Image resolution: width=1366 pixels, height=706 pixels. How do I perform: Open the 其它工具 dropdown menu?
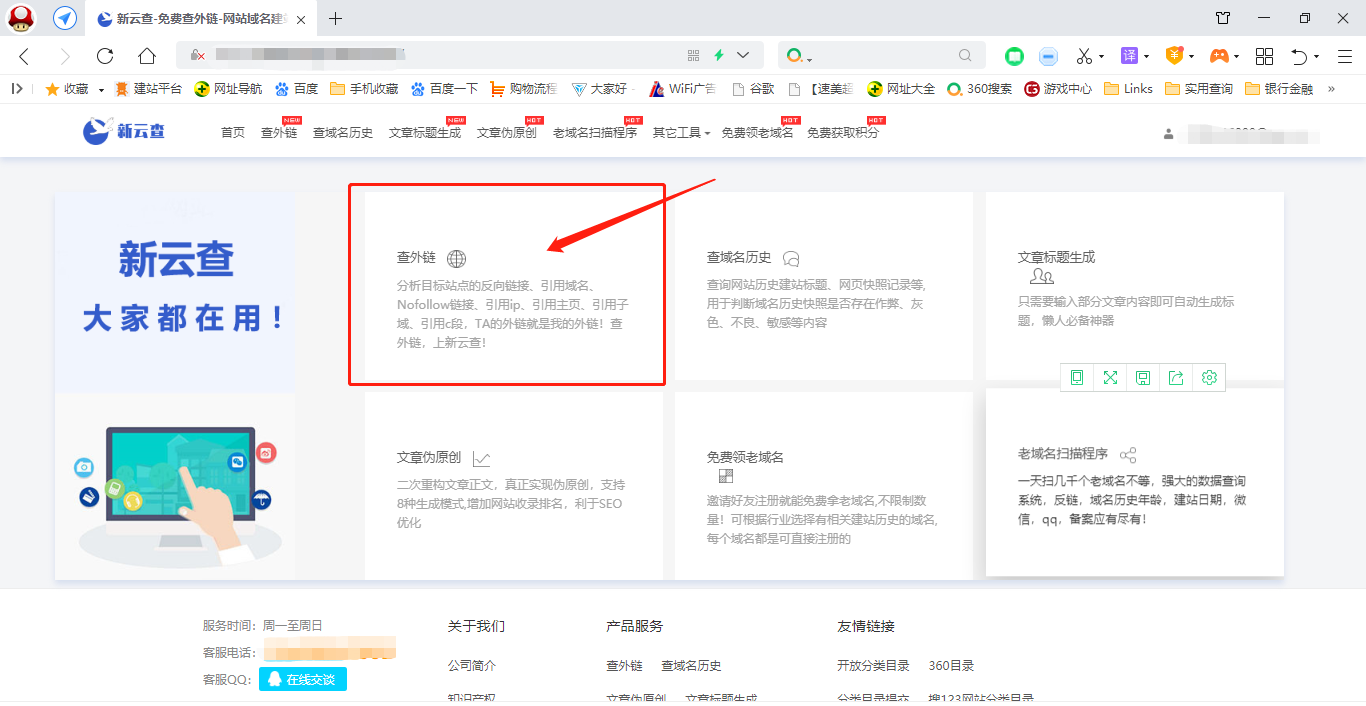tap(680, 131)
